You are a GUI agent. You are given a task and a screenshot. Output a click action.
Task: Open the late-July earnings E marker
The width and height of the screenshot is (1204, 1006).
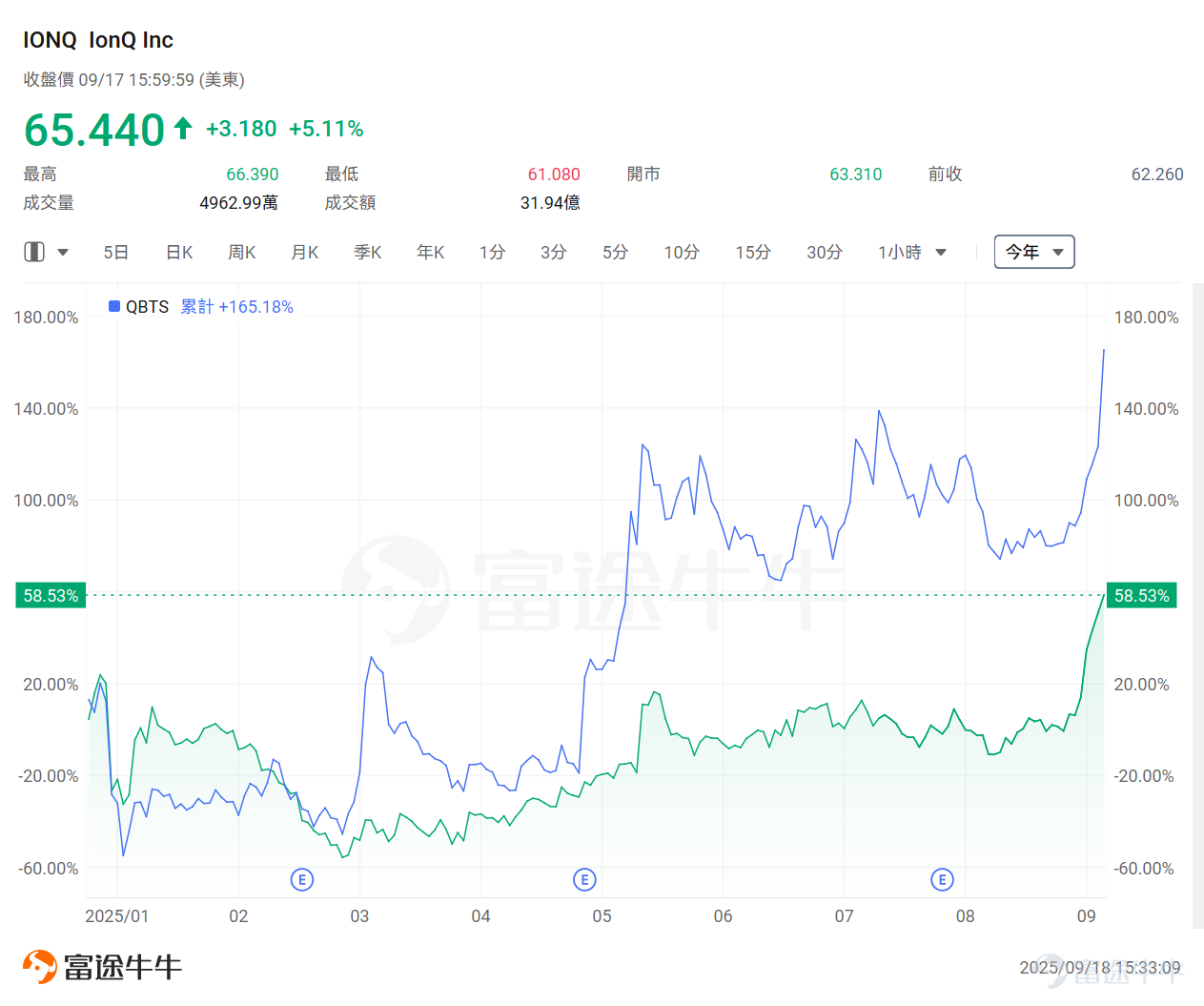[942, 879]
